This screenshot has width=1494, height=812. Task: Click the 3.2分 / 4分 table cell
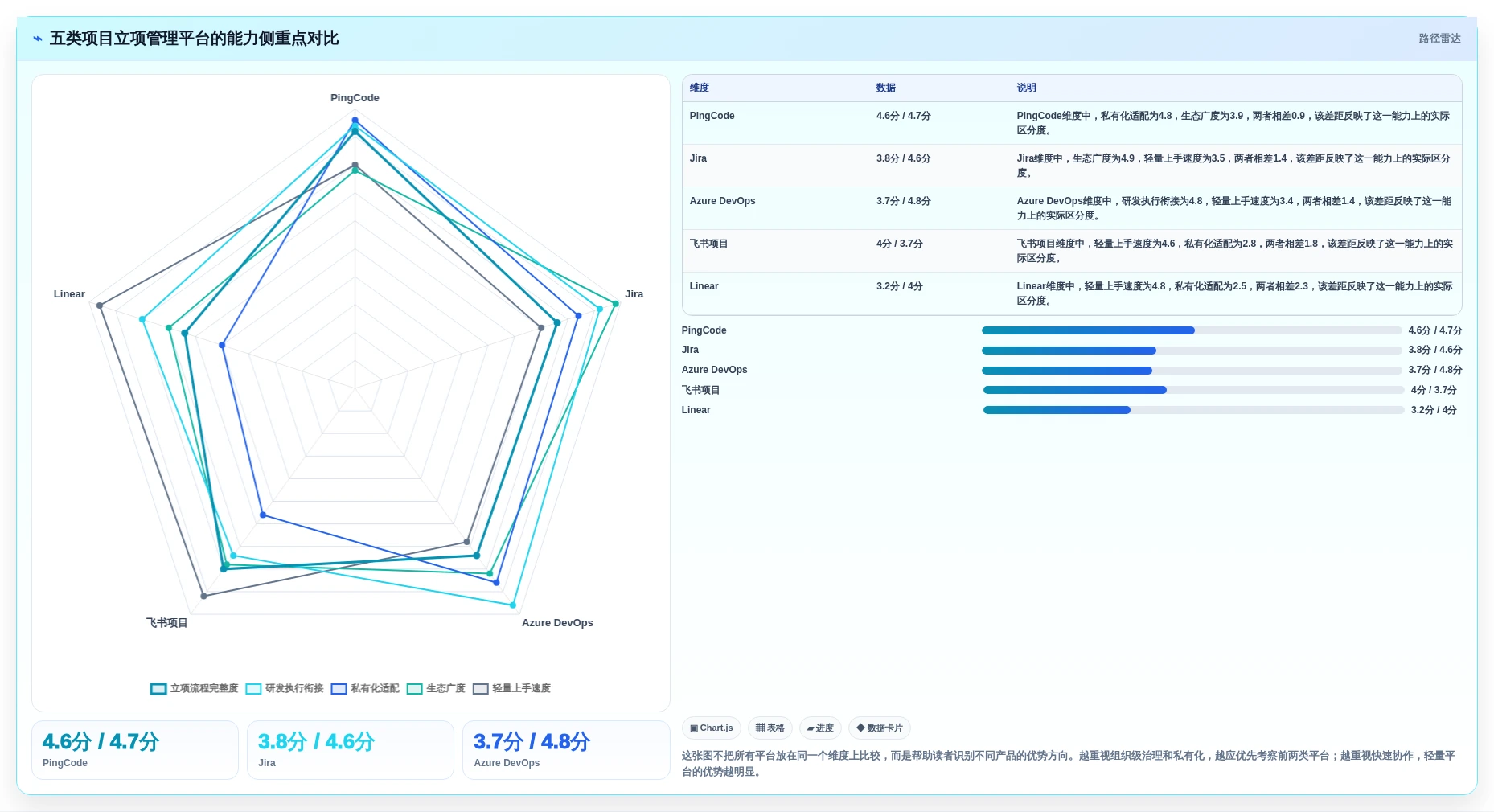[900, 286]
